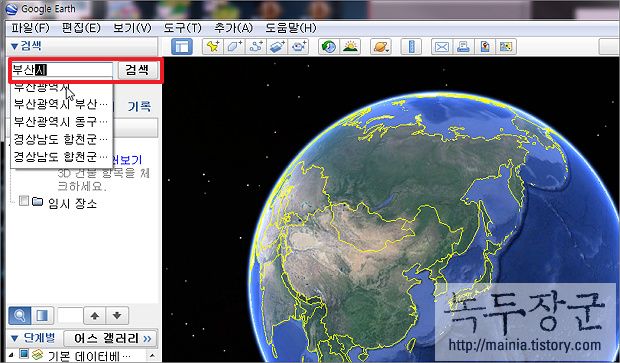Move item up with the up arrow
The width and height of the screenshot is (620, 363).
point(95,315)
